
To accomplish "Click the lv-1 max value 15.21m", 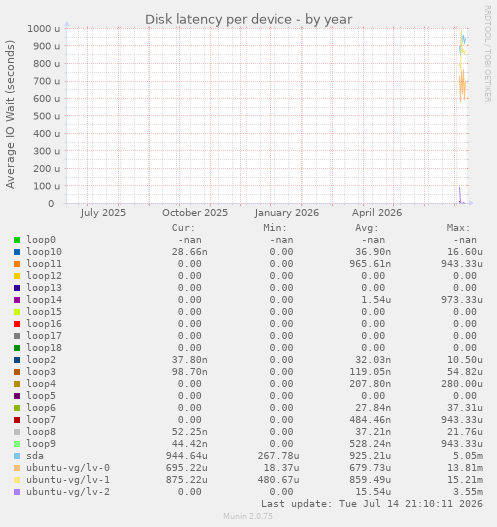I will point(465,480).
